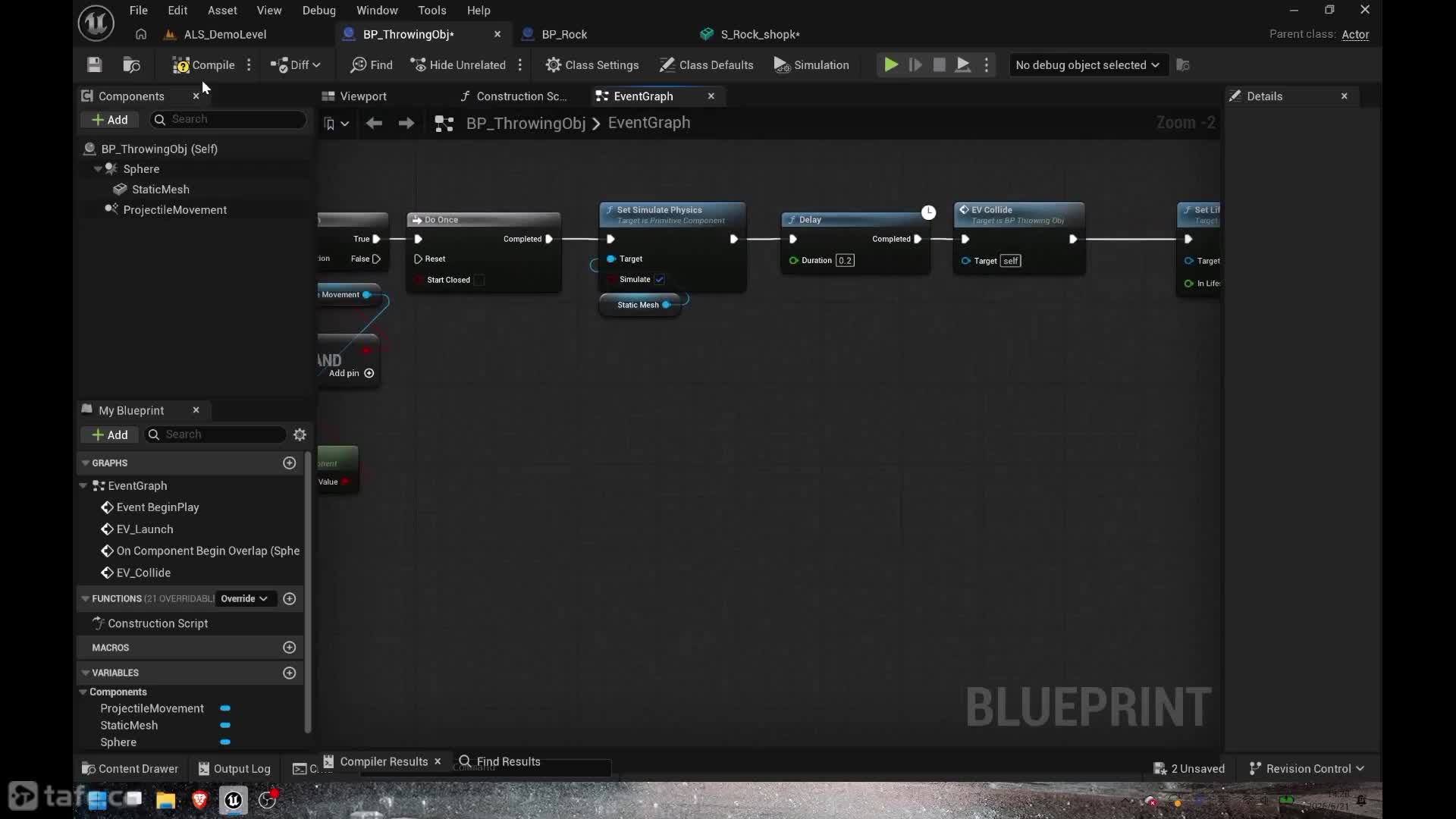
Task: Select BP_ThrowingObj (Self) root item
Action: (x=159, y=149)
